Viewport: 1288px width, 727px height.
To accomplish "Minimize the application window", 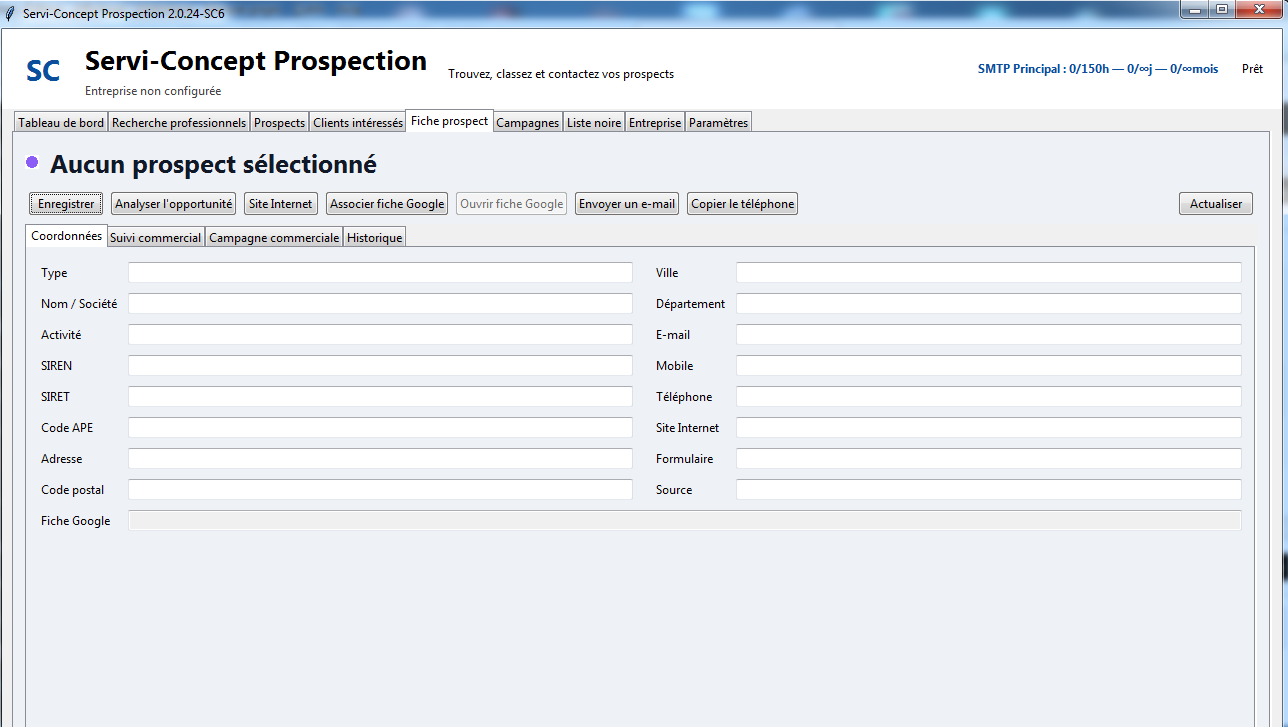I will pos(1195,10).
